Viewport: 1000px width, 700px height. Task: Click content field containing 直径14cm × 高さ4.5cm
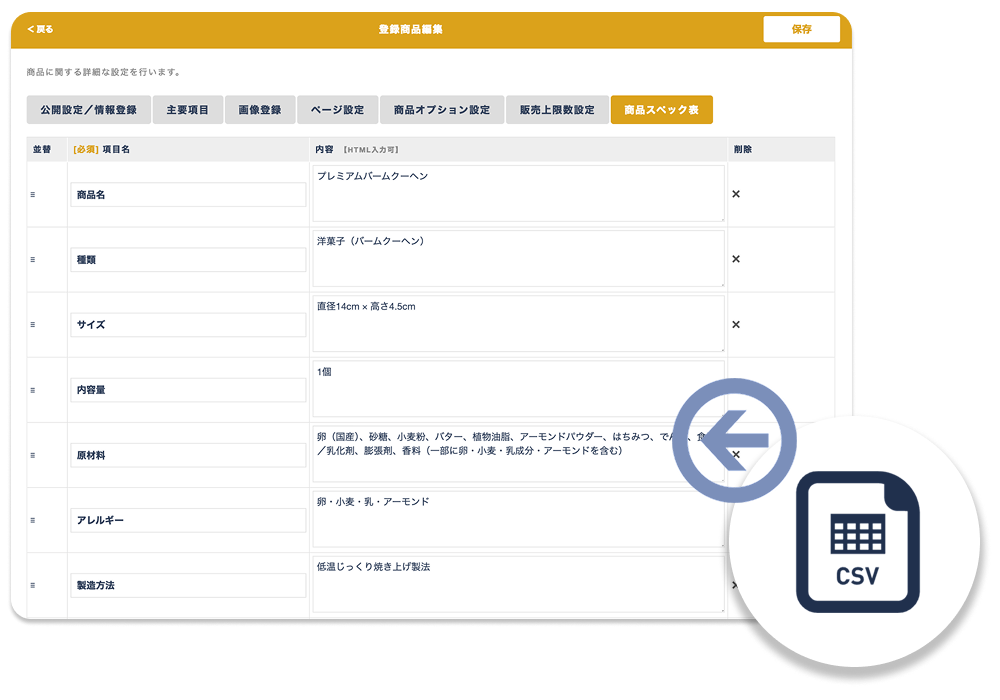pos(518,324)
